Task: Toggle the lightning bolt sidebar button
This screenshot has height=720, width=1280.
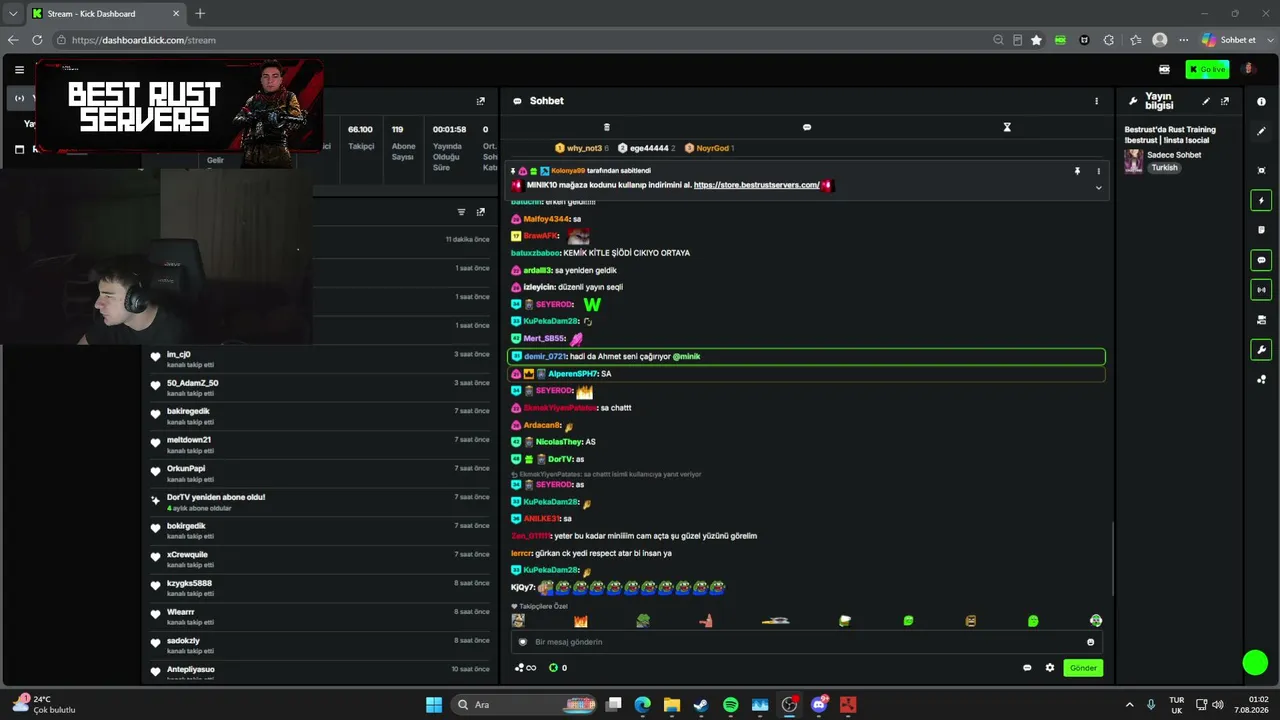Action: (x=1261, y=200)
